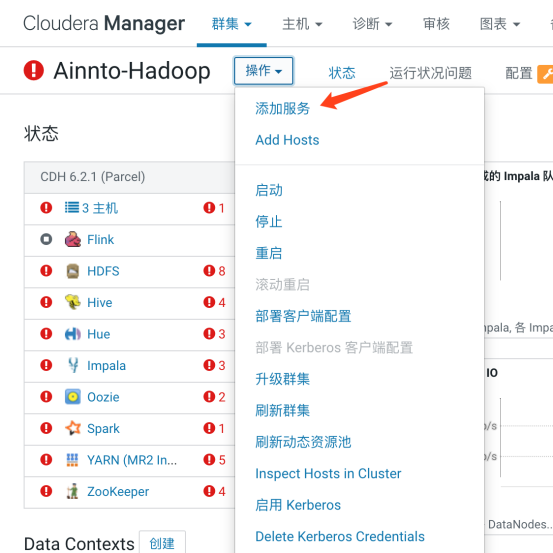
Task: Click the Impala service icon
Action: click(x=73, y=365)
